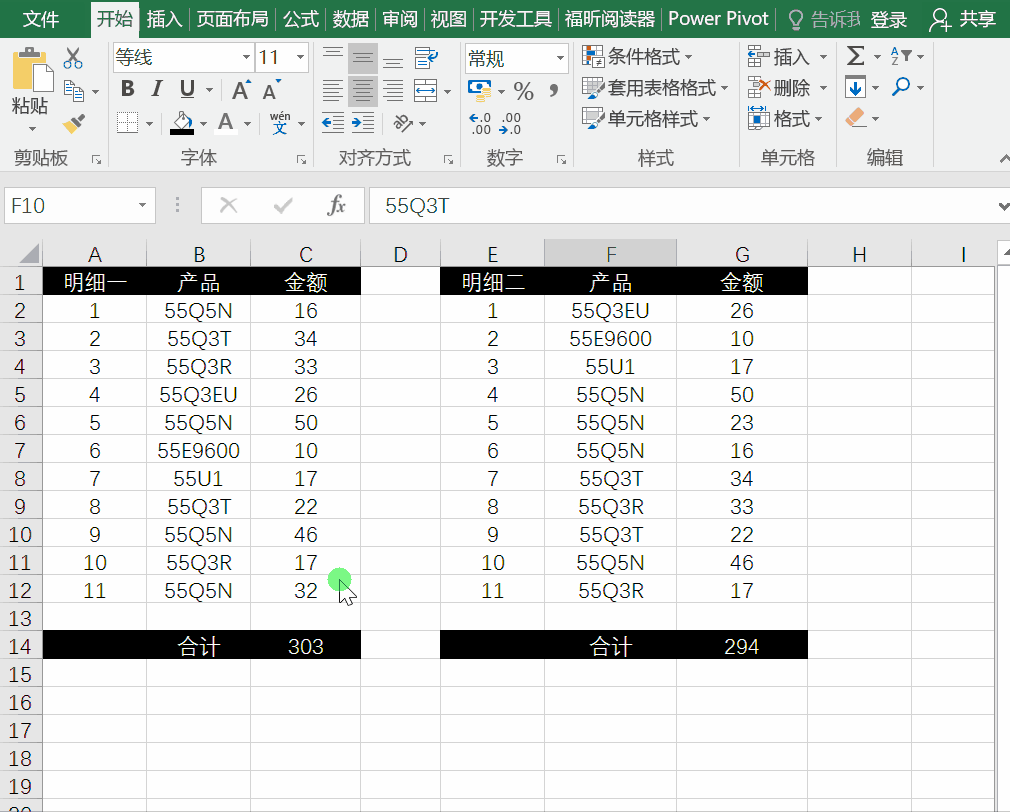Toggle align text left
Viewport: 1010px width, 812px height.
[x=332, y=90]
